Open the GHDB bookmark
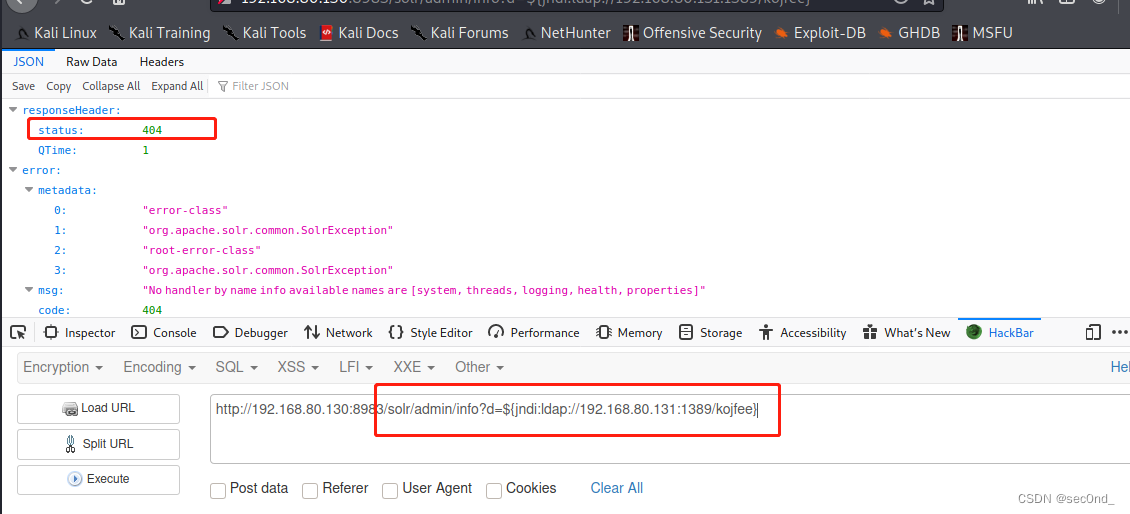1130x514 pixels. [909, 32]
